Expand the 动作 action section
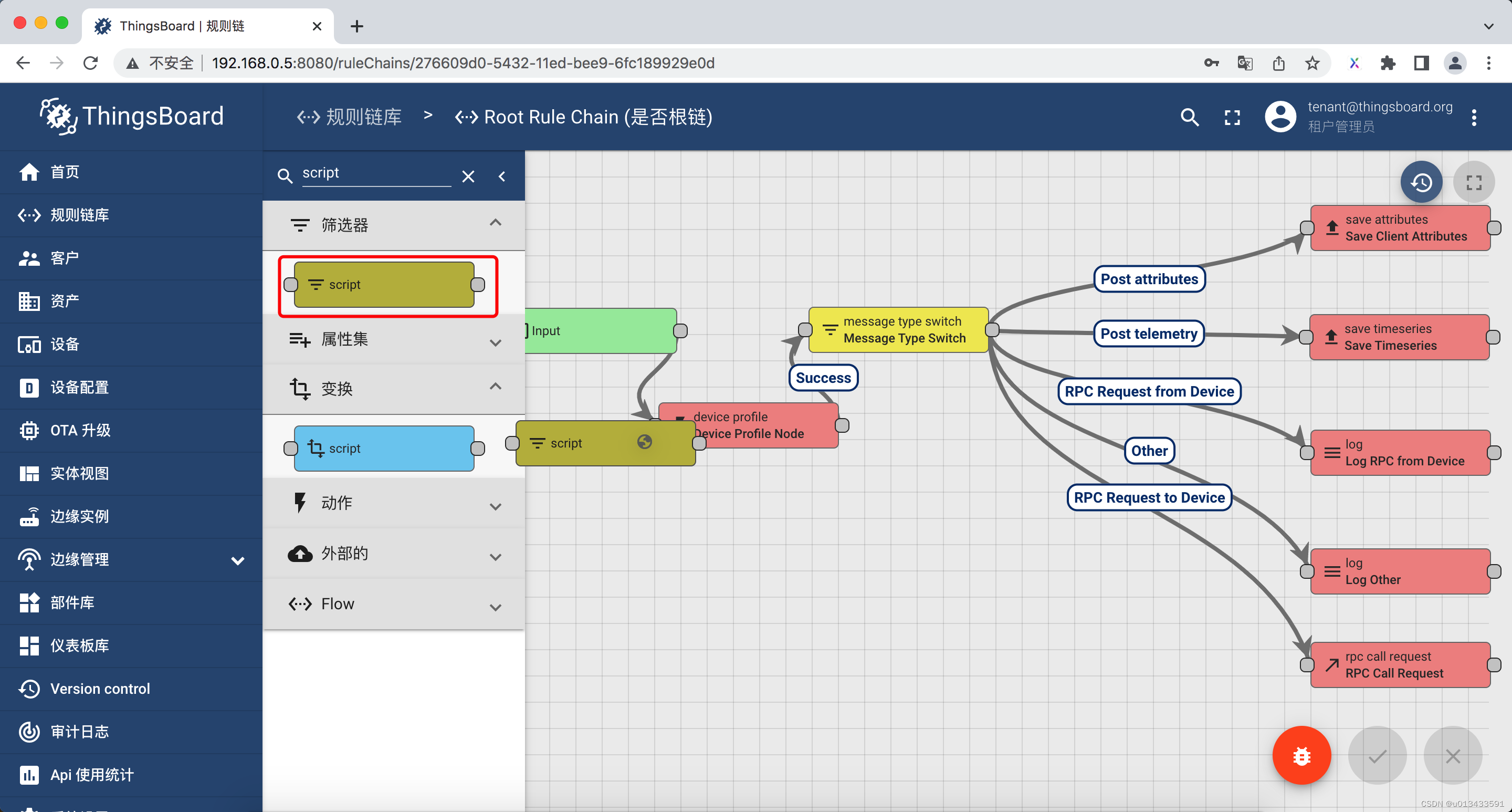Viewport: 1512px width, 812px height. [393, 503]
